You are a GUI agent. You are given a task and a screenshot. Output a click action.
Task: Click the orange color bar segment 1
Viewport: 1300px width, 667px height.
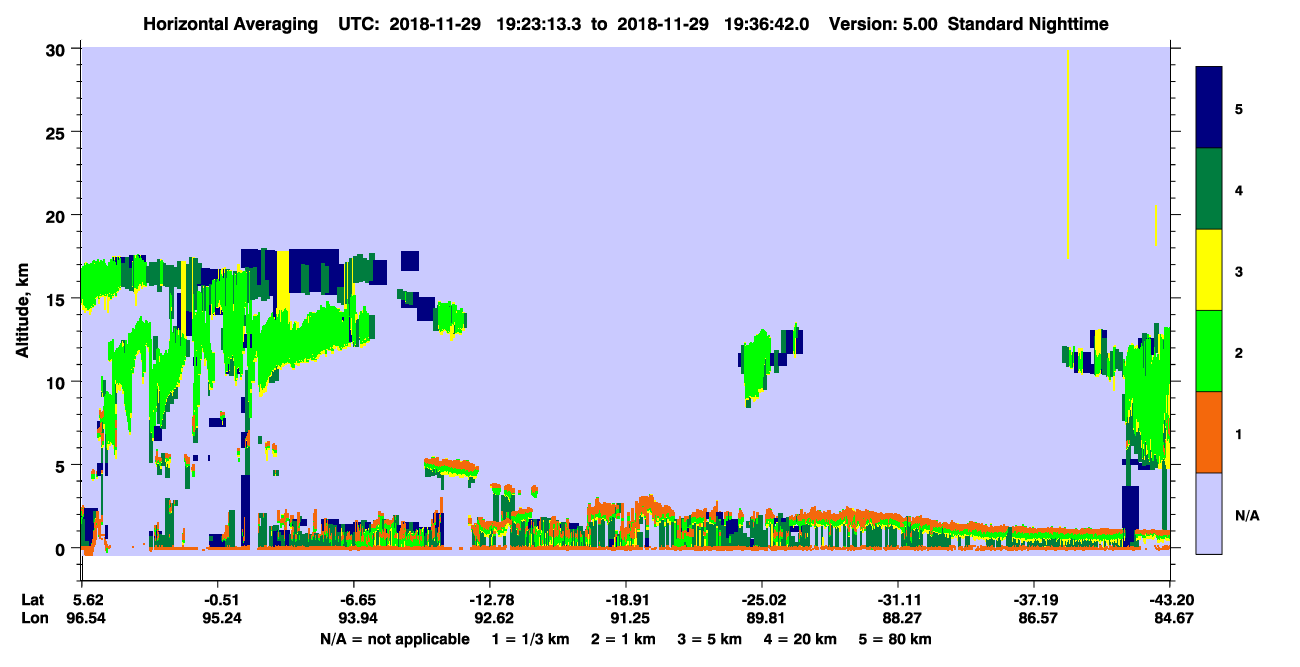[x=1209, y=431]
